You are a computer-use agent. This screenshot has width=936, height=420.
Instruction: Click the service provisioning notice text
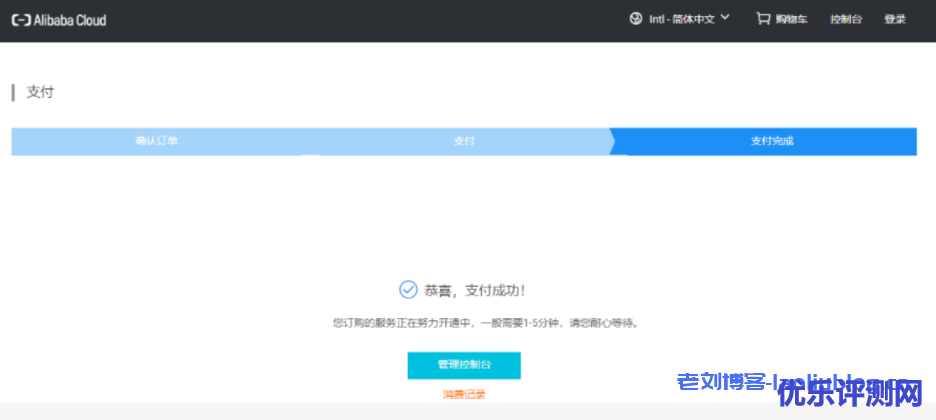[x=485, y=323]
